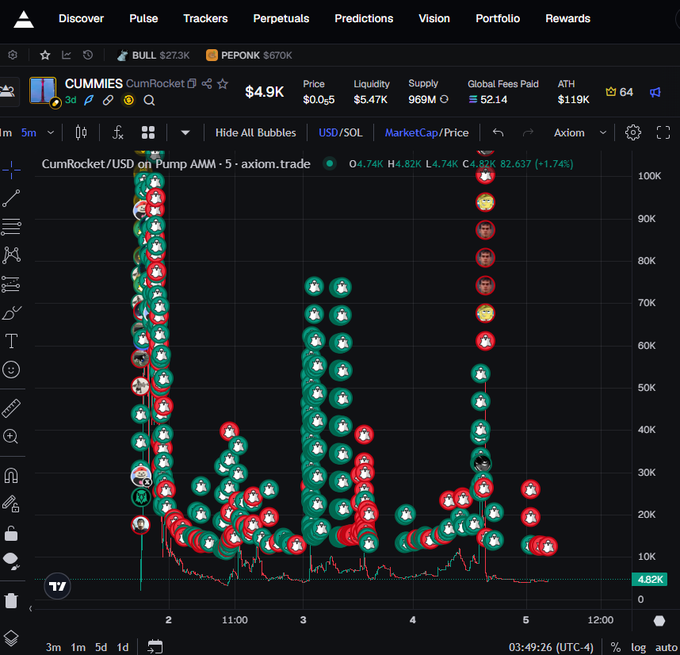Enter fullscreen chart mode
Viewport: 680px width, 655px height.
point(664,133)
